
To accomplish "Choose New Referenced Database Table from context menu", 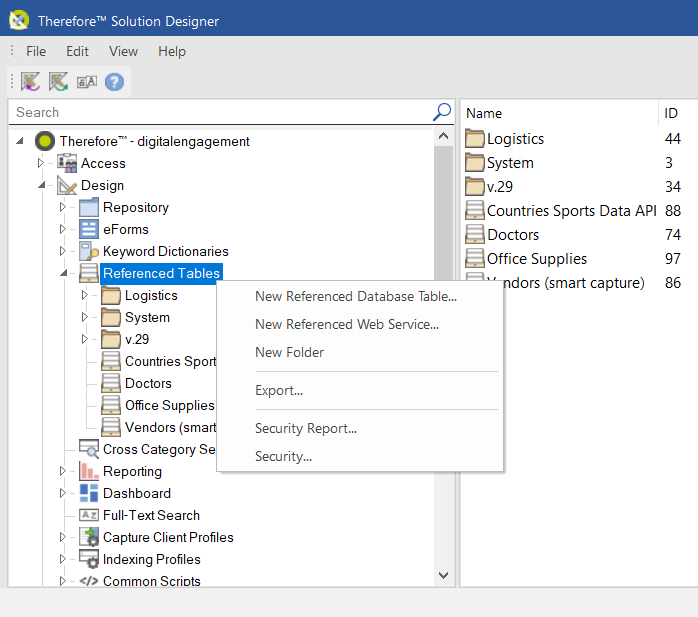I will click(360, 296).
